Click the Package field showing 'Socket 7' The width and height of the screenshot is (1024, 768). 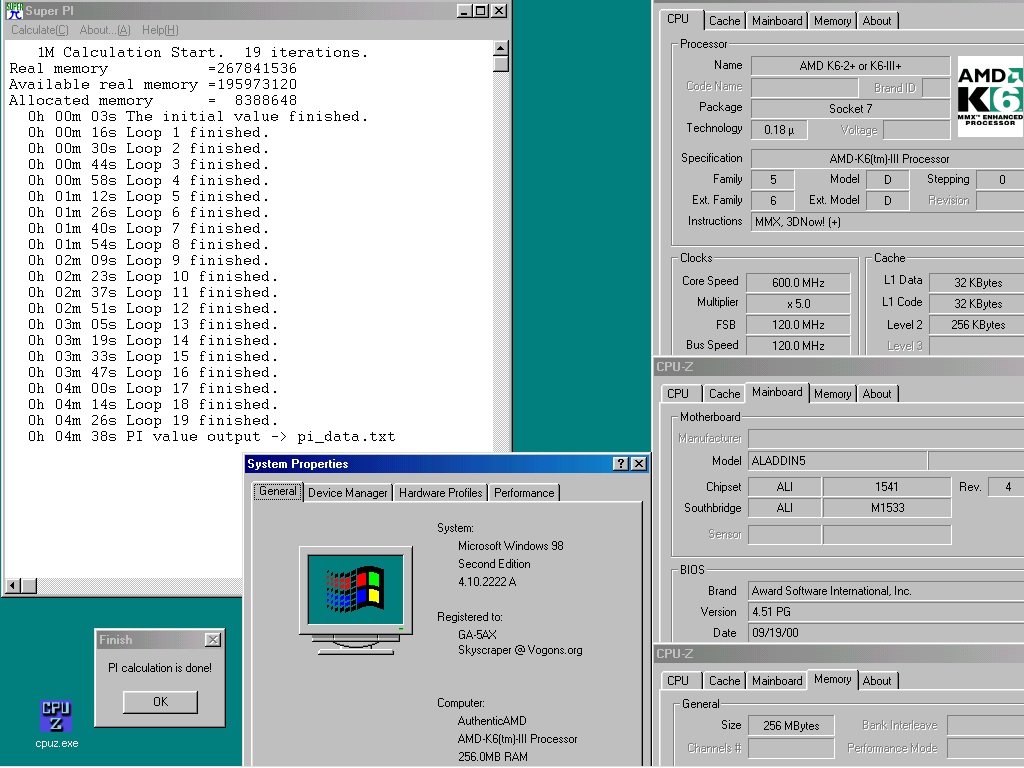(x=850, y=108)
